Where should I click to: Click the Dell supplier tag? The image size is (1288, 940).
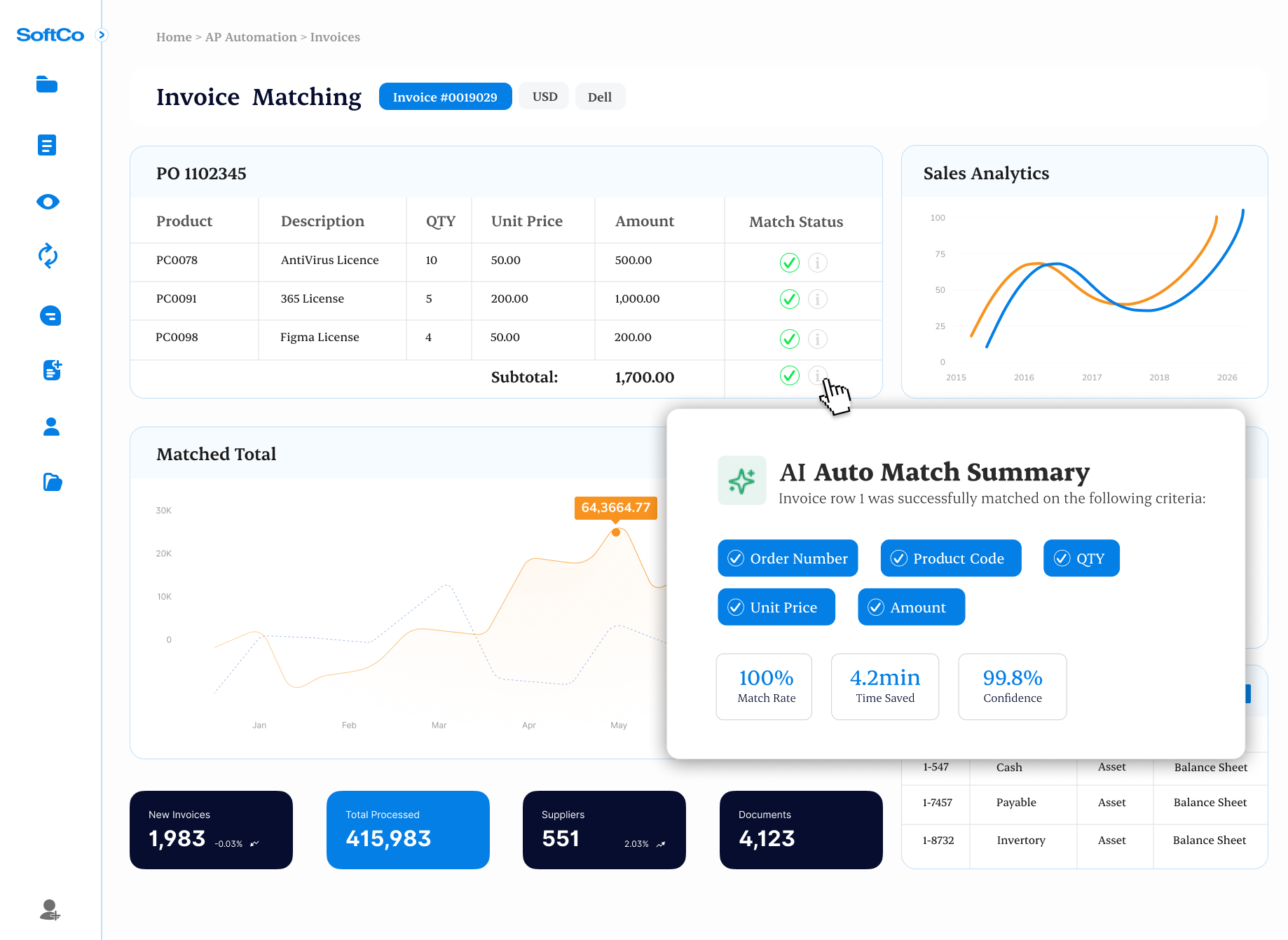pos(600,97)
